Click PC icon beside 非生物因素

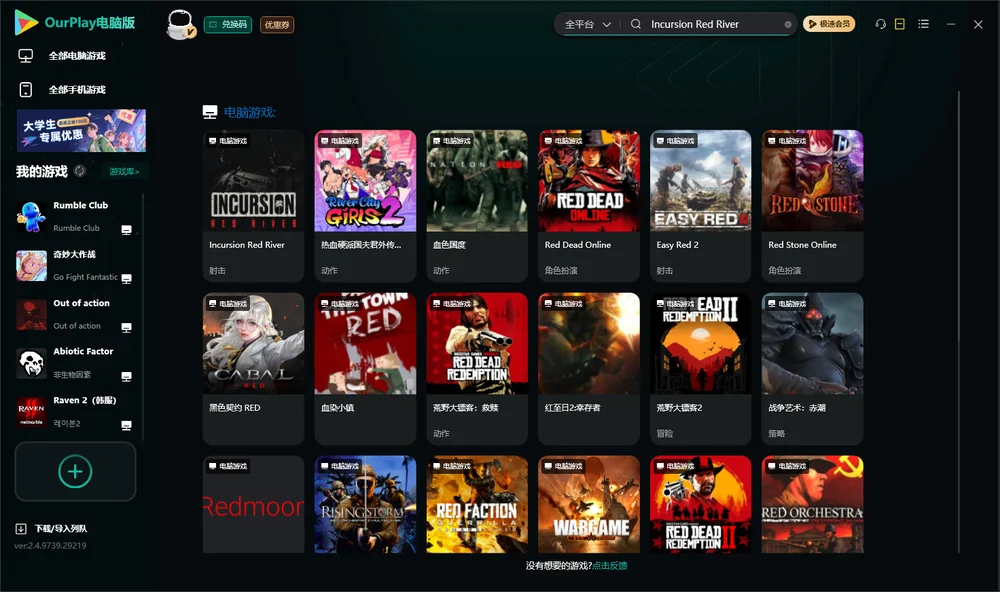tap(126, 376)
